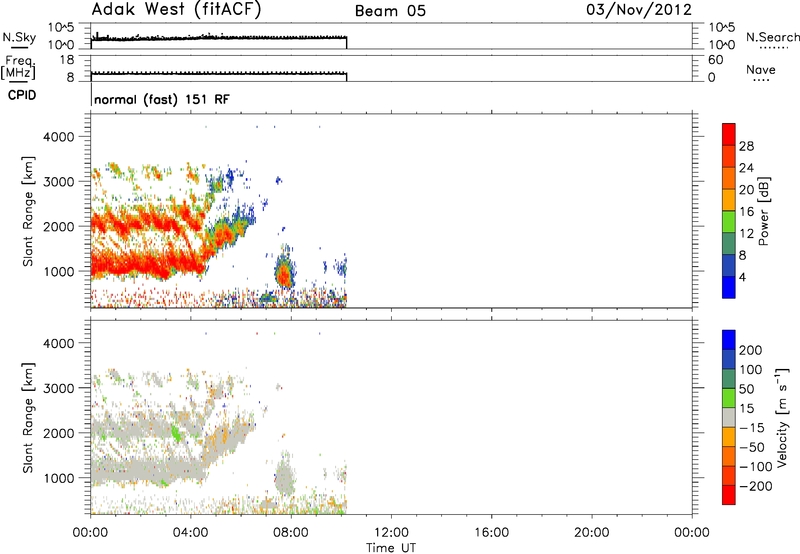
Task: Click the gray echo blob near 08:00 in the velocity panel
Action: point(284,479)
